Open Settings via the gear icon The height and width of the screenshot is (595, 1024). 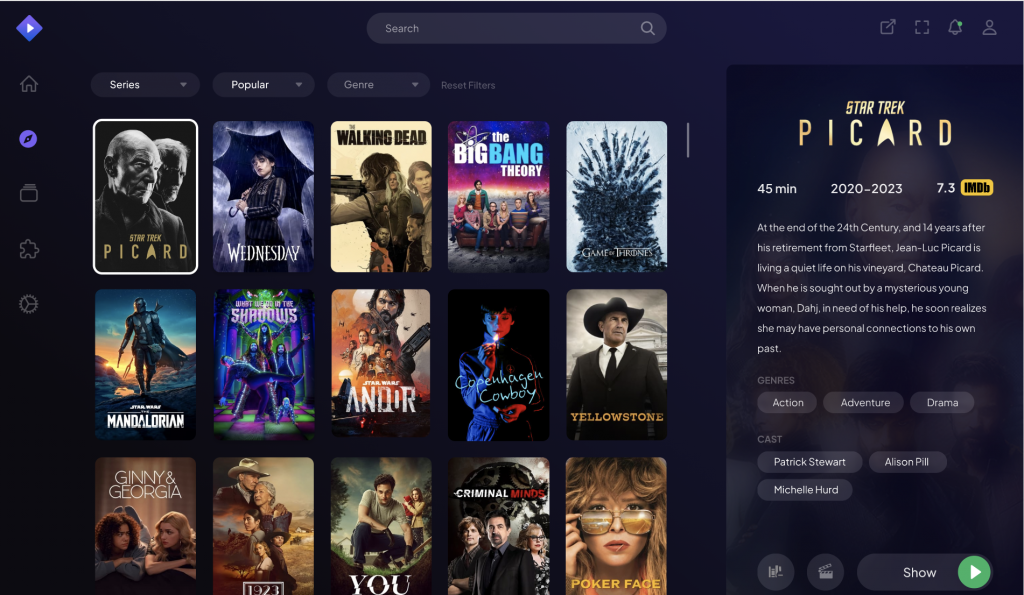click(x=29, y=303)
